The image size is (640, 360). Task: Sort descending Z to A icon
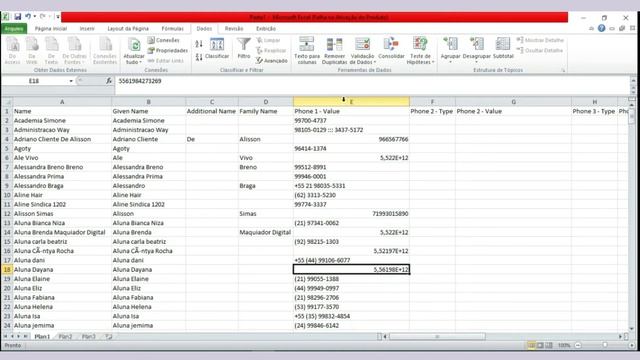(199, 57)
